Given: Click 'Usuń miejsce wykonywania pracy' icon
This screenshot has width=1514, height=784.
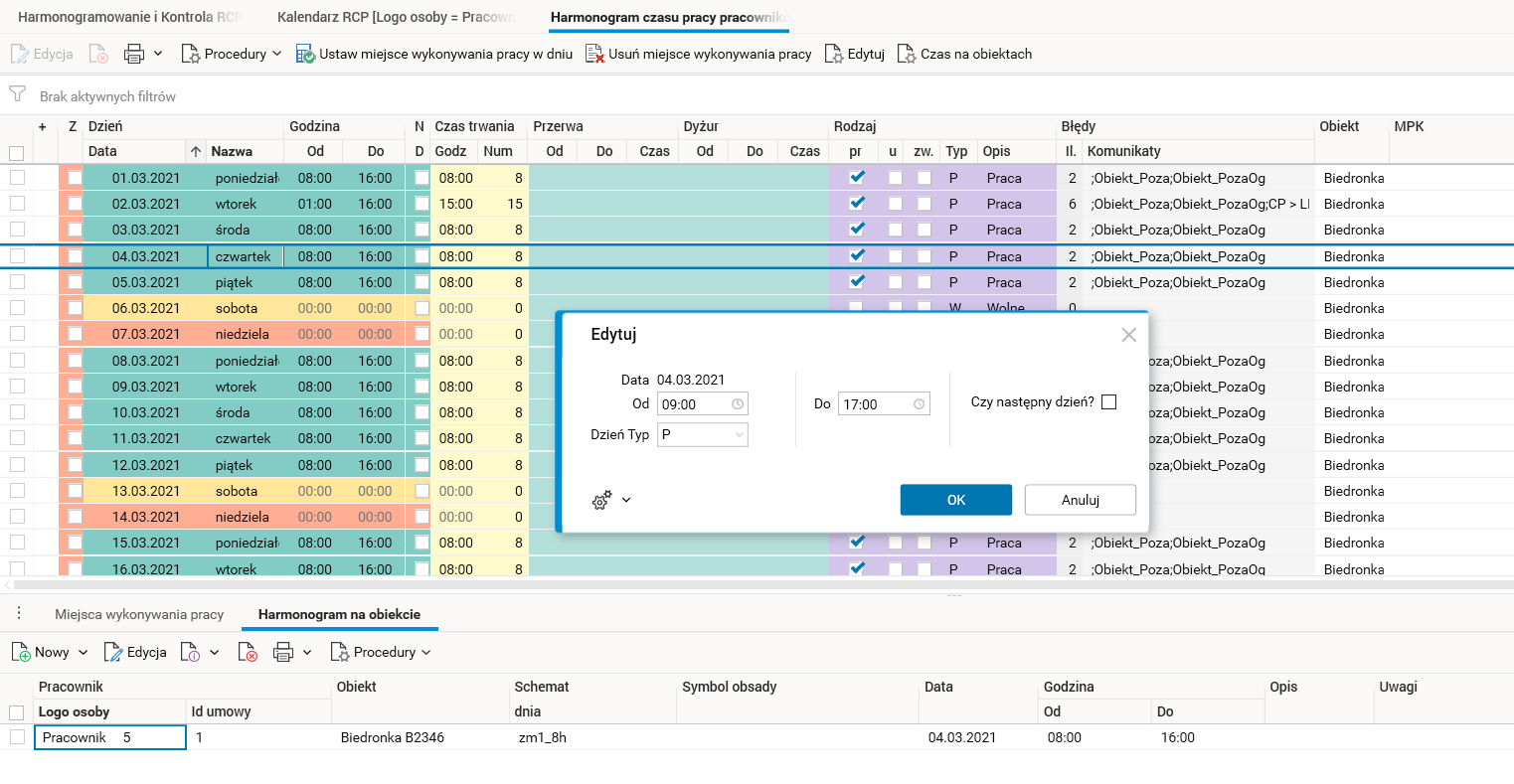Looking at the screenshot, I should click(x=594, y=54).
